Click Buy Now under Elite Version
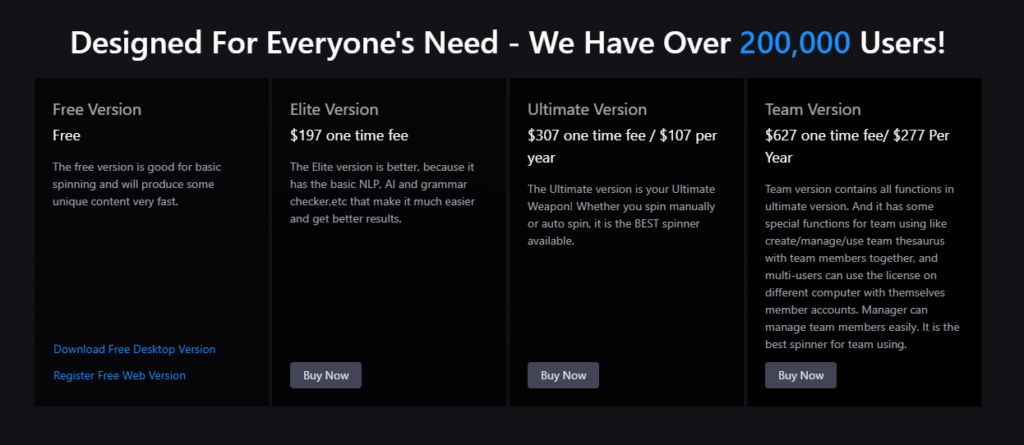Image resolution: width=1024 pixels, height=445 pixels. click(x=326, y=375)
